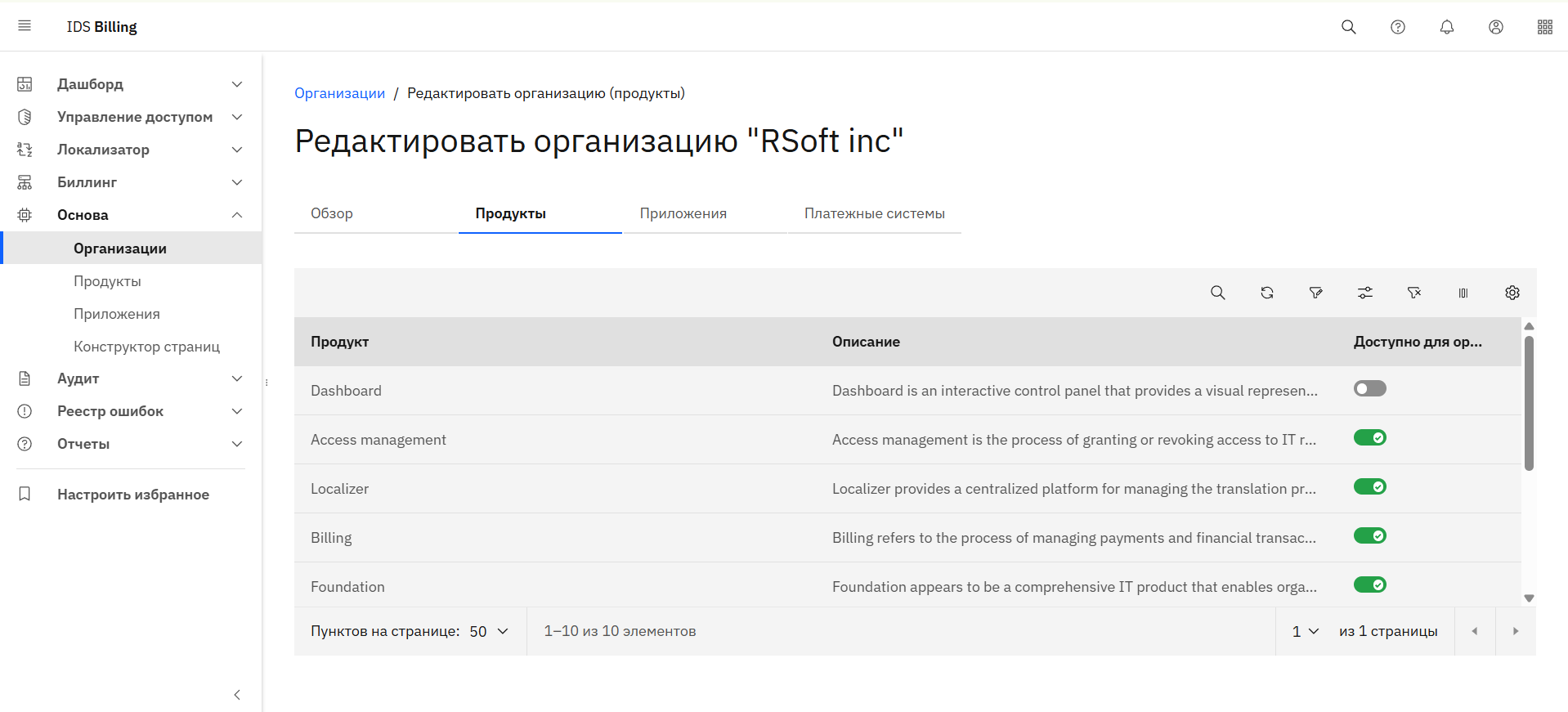Screen dimensions: 1568x712
Task: Open items per page dropdown
Action: (x=489, y=631)
